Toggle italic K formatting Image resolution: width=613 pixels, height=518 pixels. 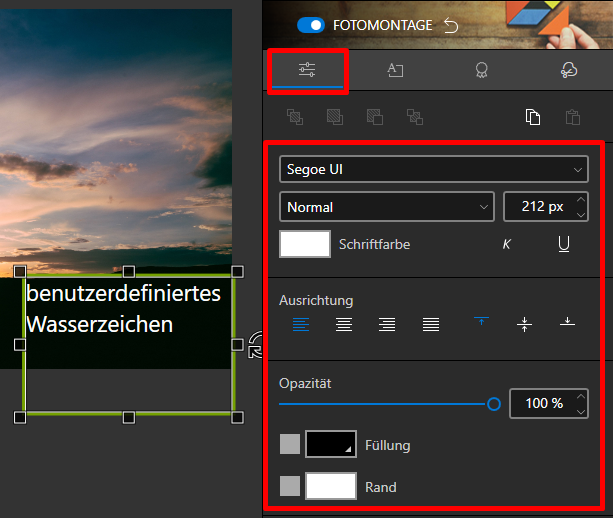(x=506, y=244)
